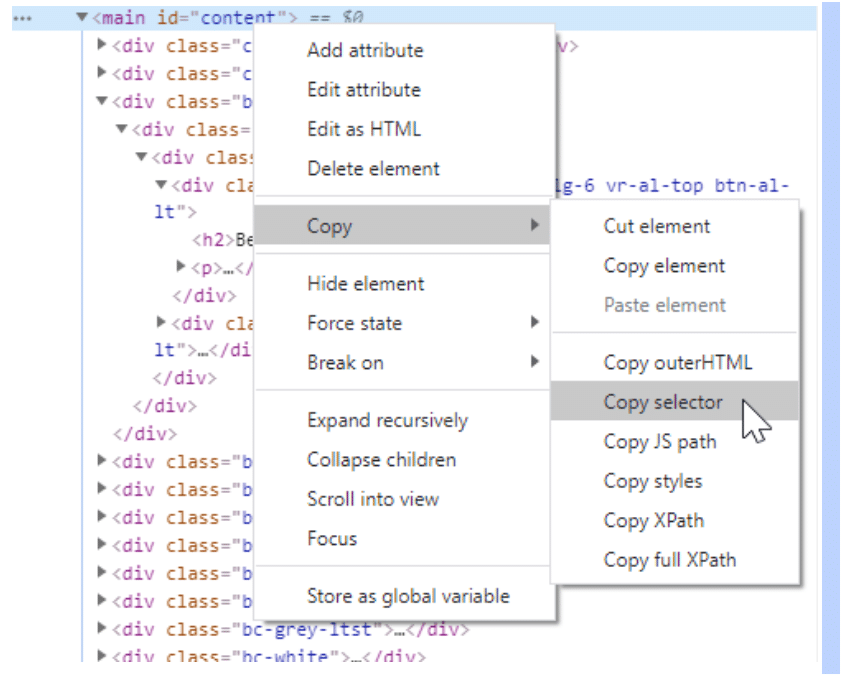Click Expand recursively option

coord(387,421)
